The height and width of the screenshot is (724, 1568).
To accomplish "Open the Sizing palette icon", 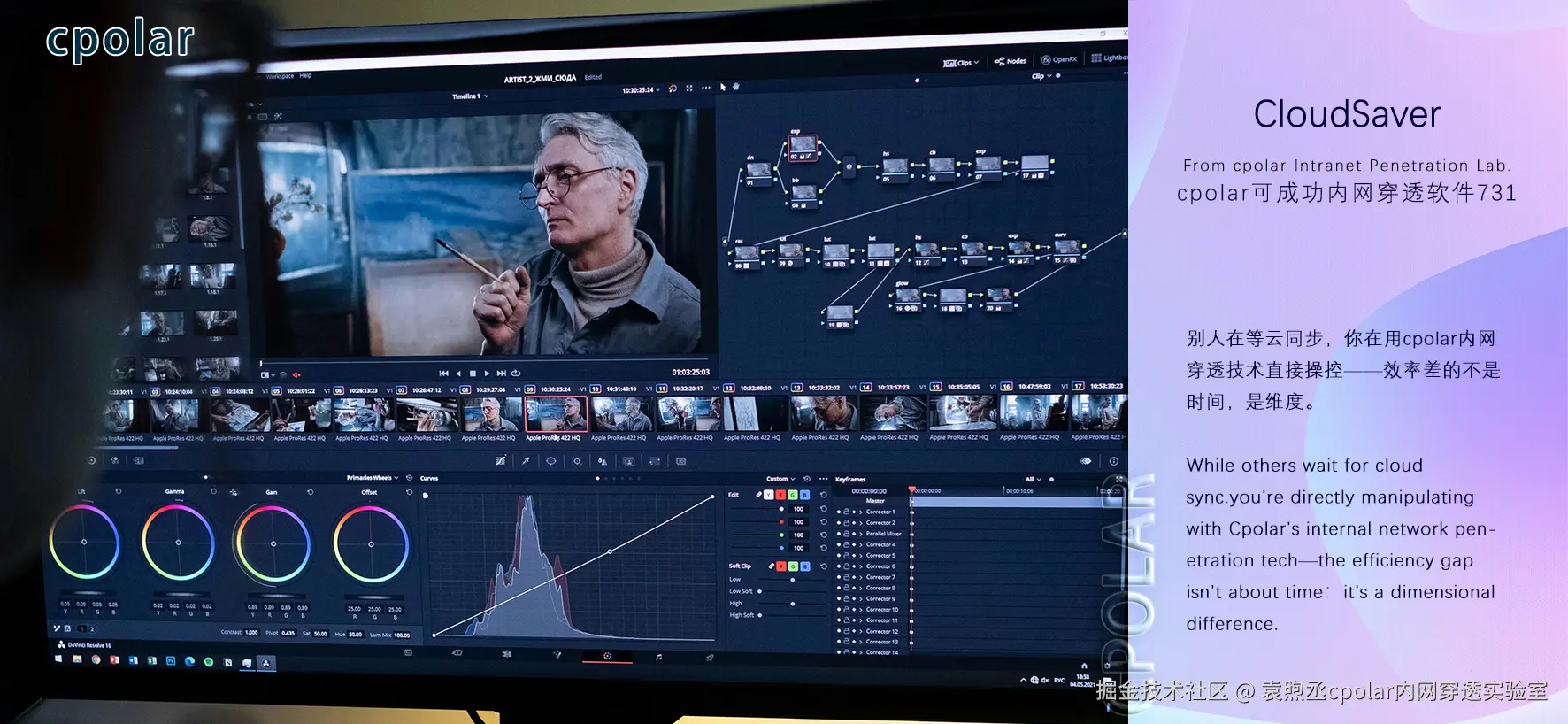I will [655, 461].
